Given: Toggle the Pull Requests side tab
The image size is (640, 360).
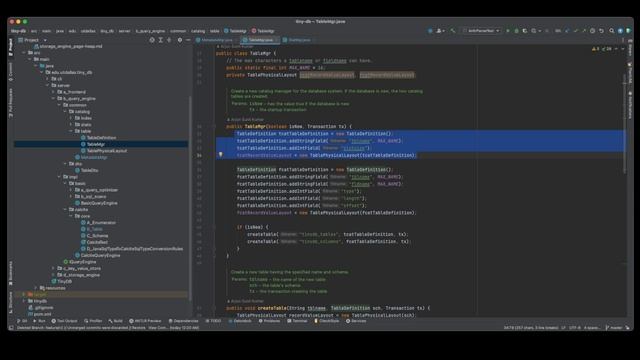Looking at the screenshot, I should [x=11, y=103].
